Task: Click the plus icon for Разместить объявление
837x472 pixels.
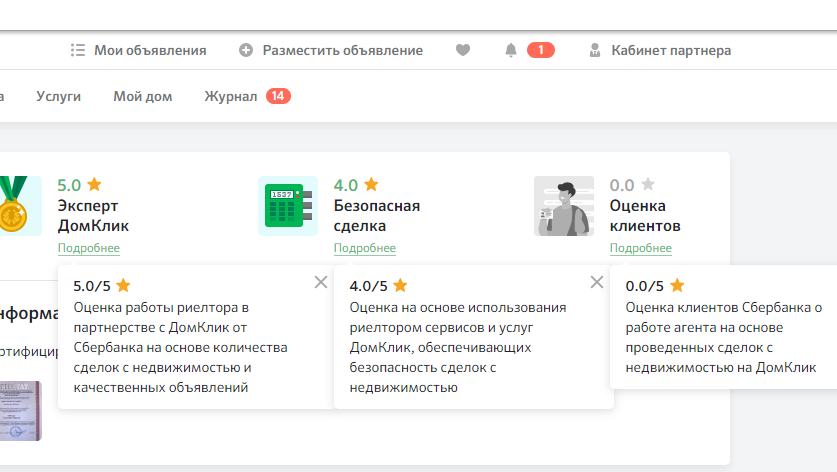Action: [x=246, y=50]
